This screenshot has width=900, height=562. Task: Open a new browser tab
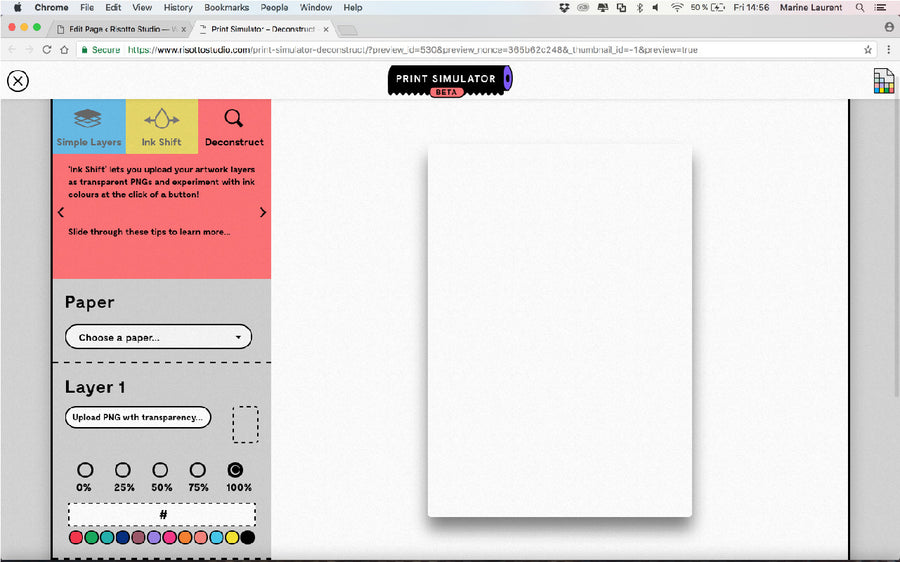(x=347, y=29)
